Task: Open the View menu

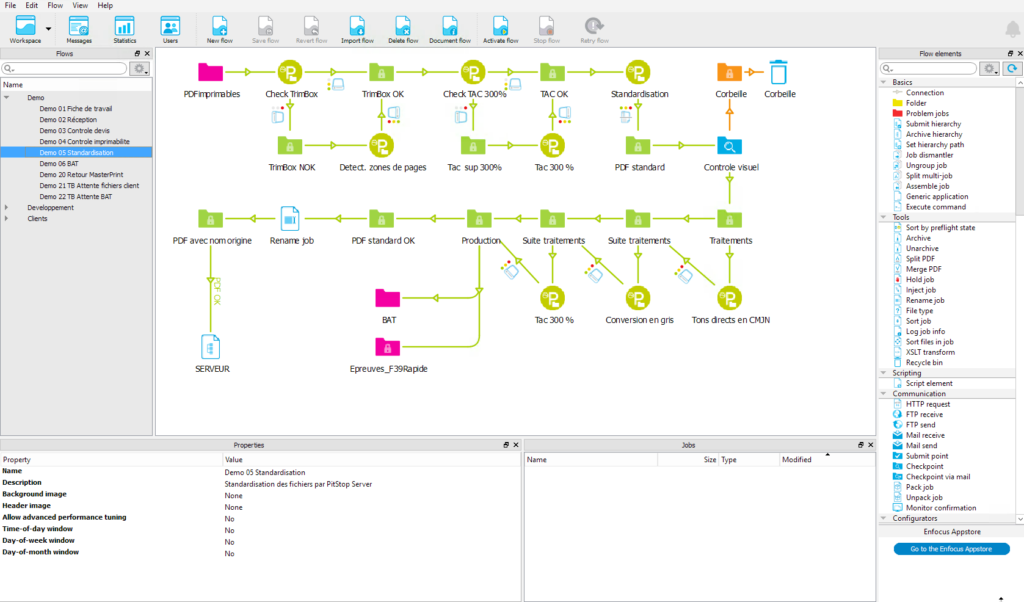Action: click(x=80, y=5)
